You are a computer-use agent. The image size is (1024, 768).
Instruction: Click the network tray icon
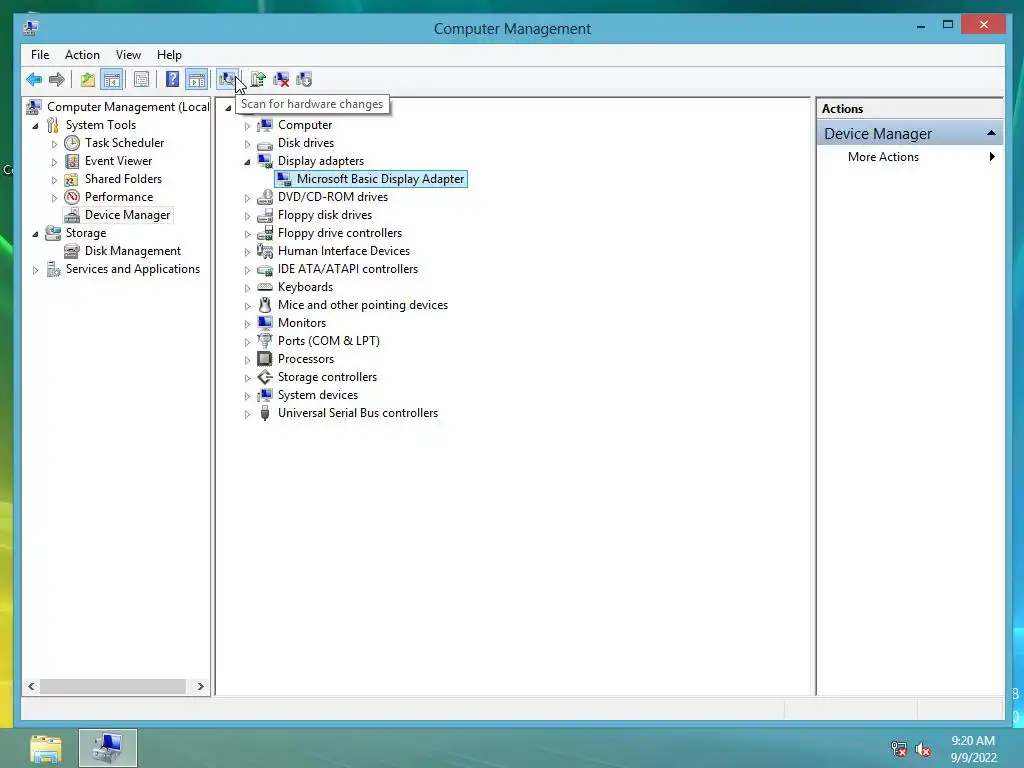tap(899, 749)
